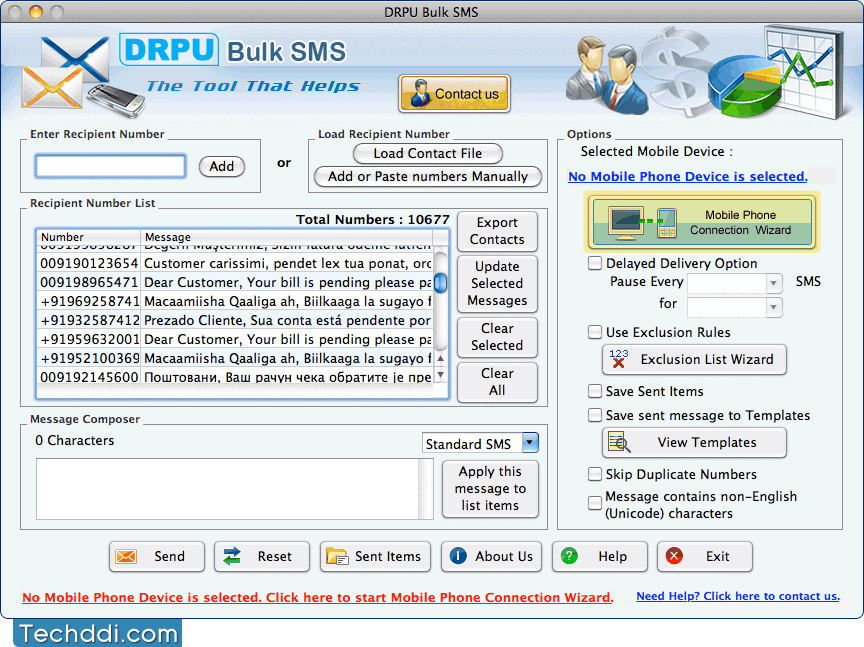Click 'Customer carissimi' message cell
Image resolution: width=864 pixels, height=647 pixels.
click(287, 263)
